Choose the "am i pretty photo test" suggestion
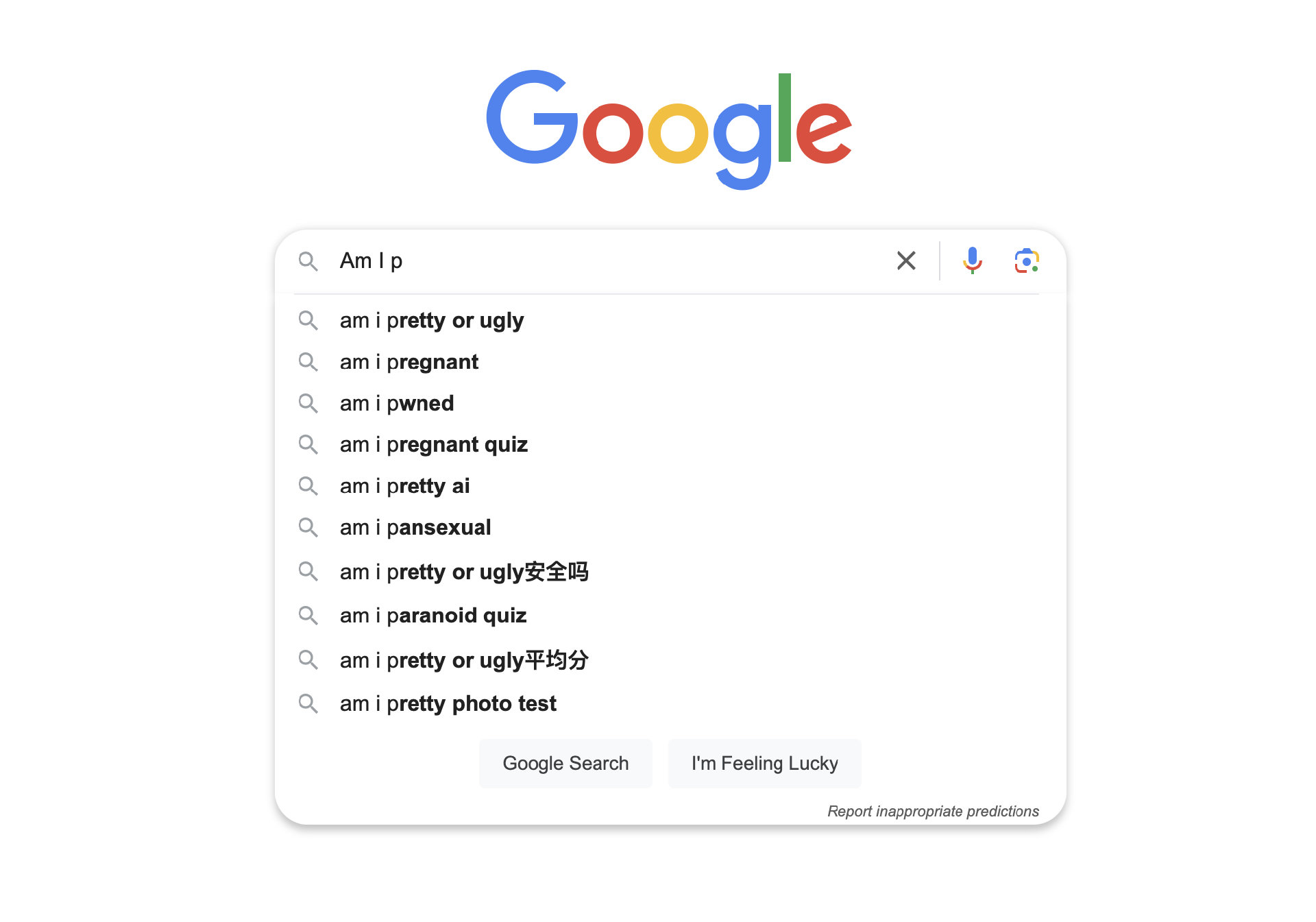 click(448, 704)
